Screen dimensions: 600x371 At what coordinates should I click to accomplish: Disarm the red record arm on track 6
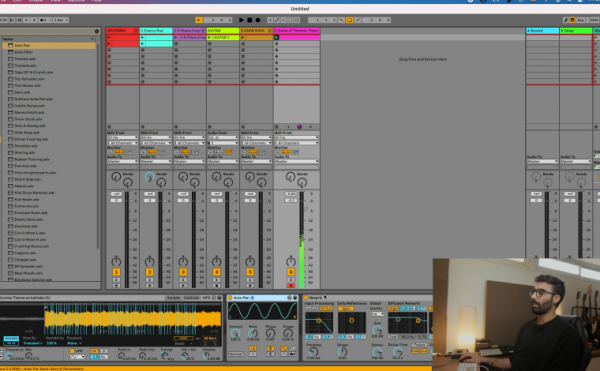[x=290, y=285]
